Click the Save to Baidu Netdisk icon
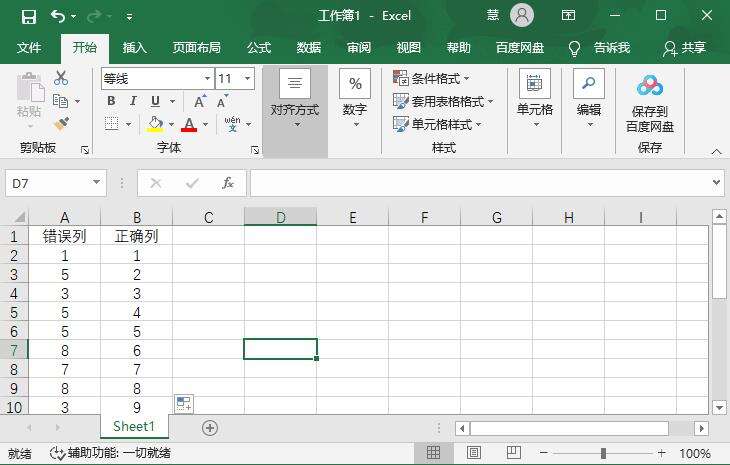This screenshot has height=465, width=730. (x=649, y=86)
